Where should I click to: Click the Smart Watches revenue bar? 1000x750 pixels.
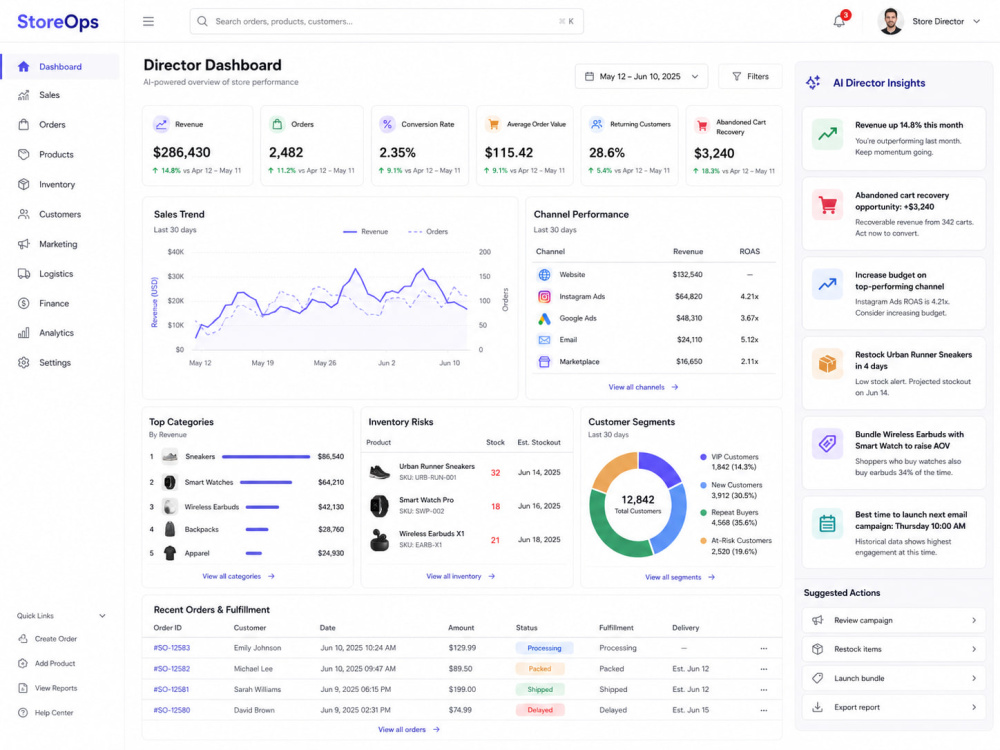coord(266,482)
